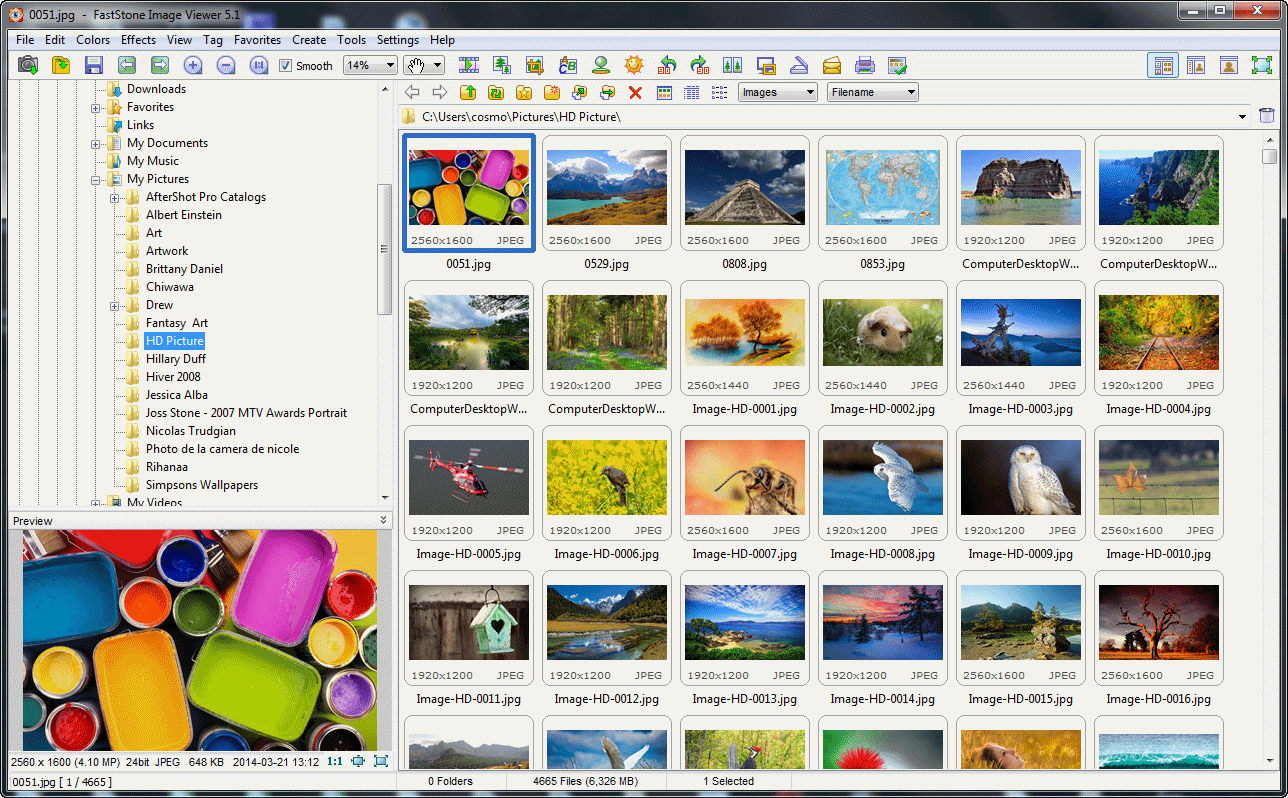
Task: Select the Hillary Duff folder
Action: pos(175,359)
